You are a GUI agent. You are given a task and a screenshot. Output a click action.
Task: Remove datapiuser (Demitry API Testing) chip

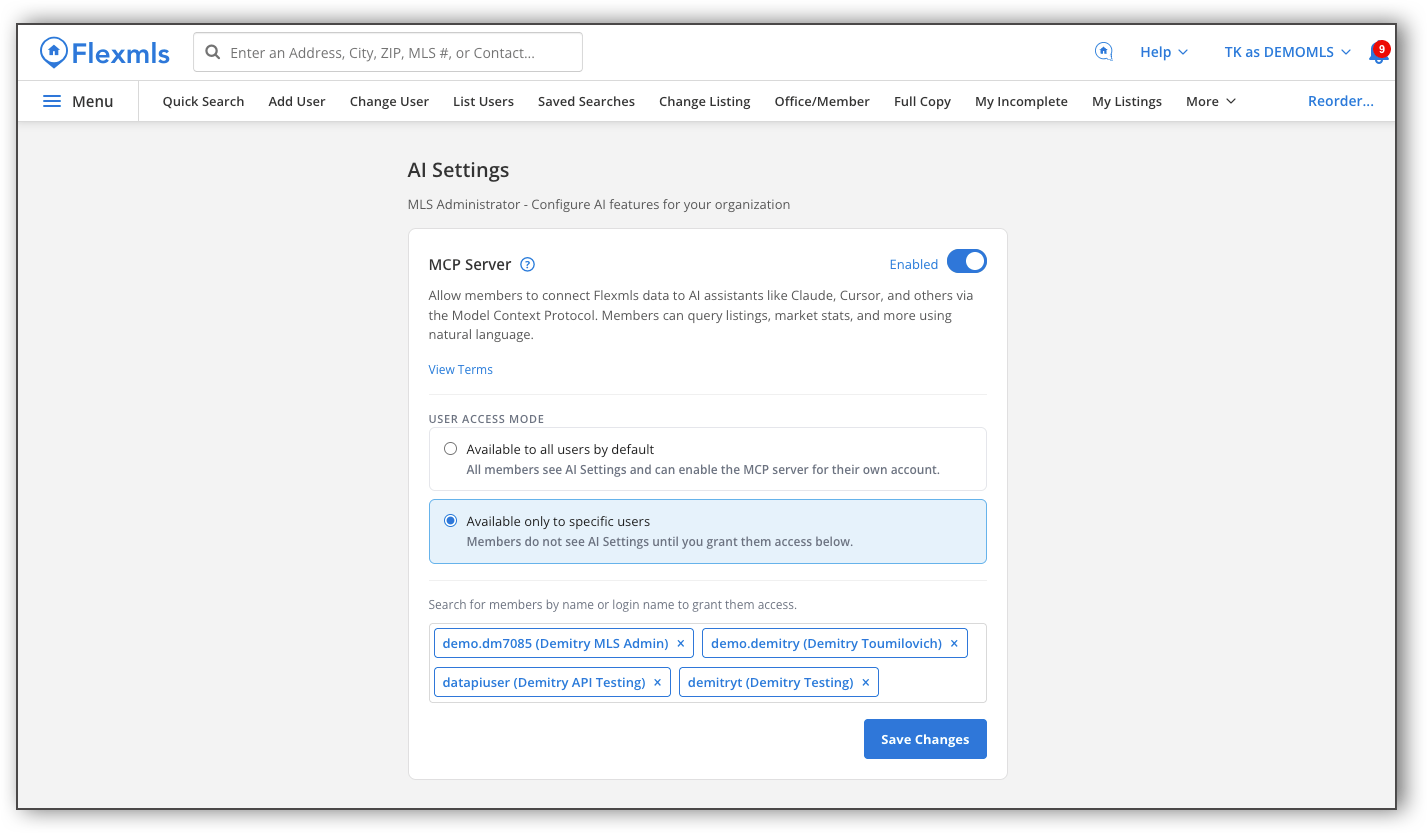657,682
